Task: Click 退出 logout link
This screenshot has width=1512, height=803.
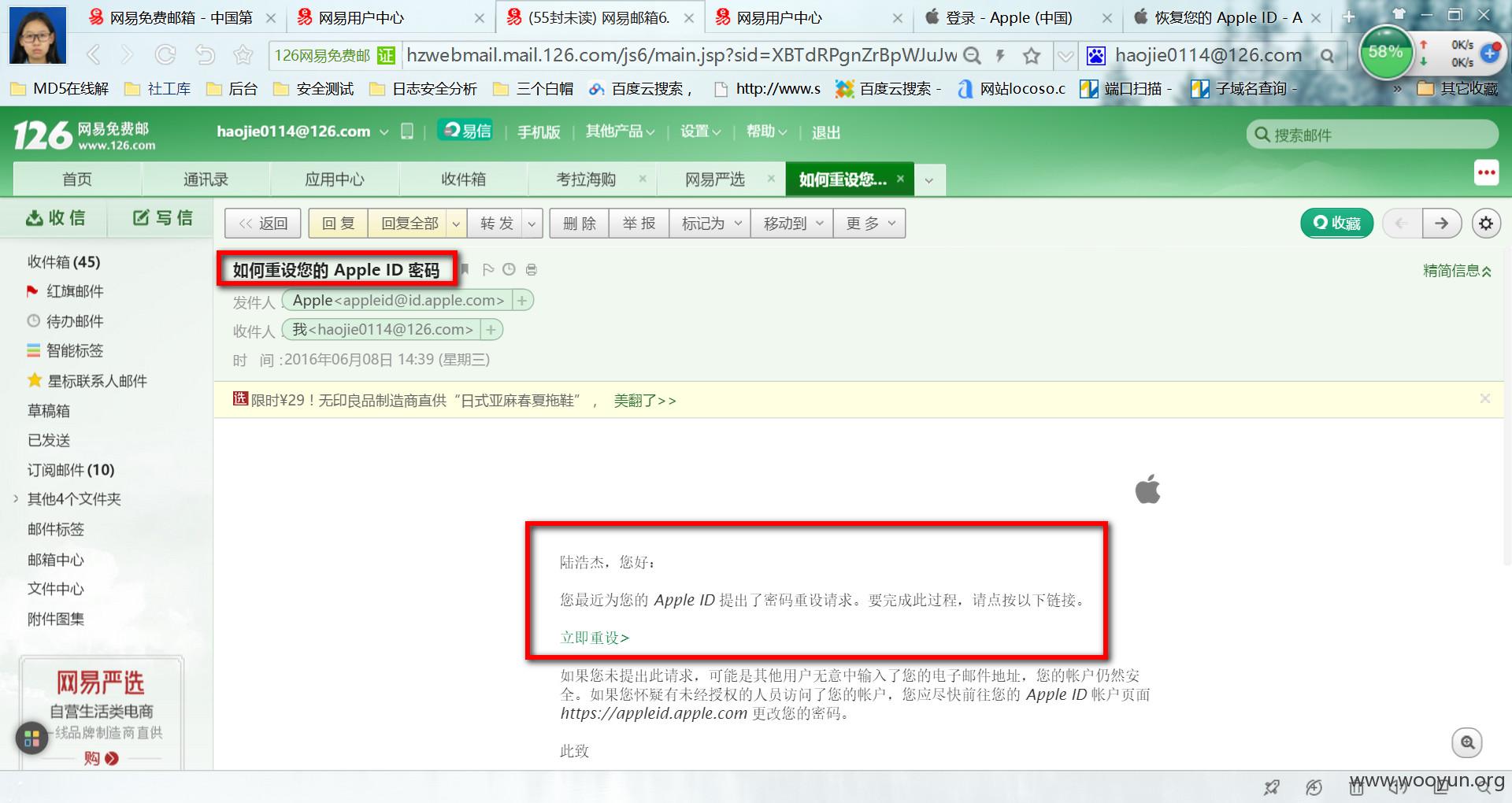Action: [x=826, y=132]
